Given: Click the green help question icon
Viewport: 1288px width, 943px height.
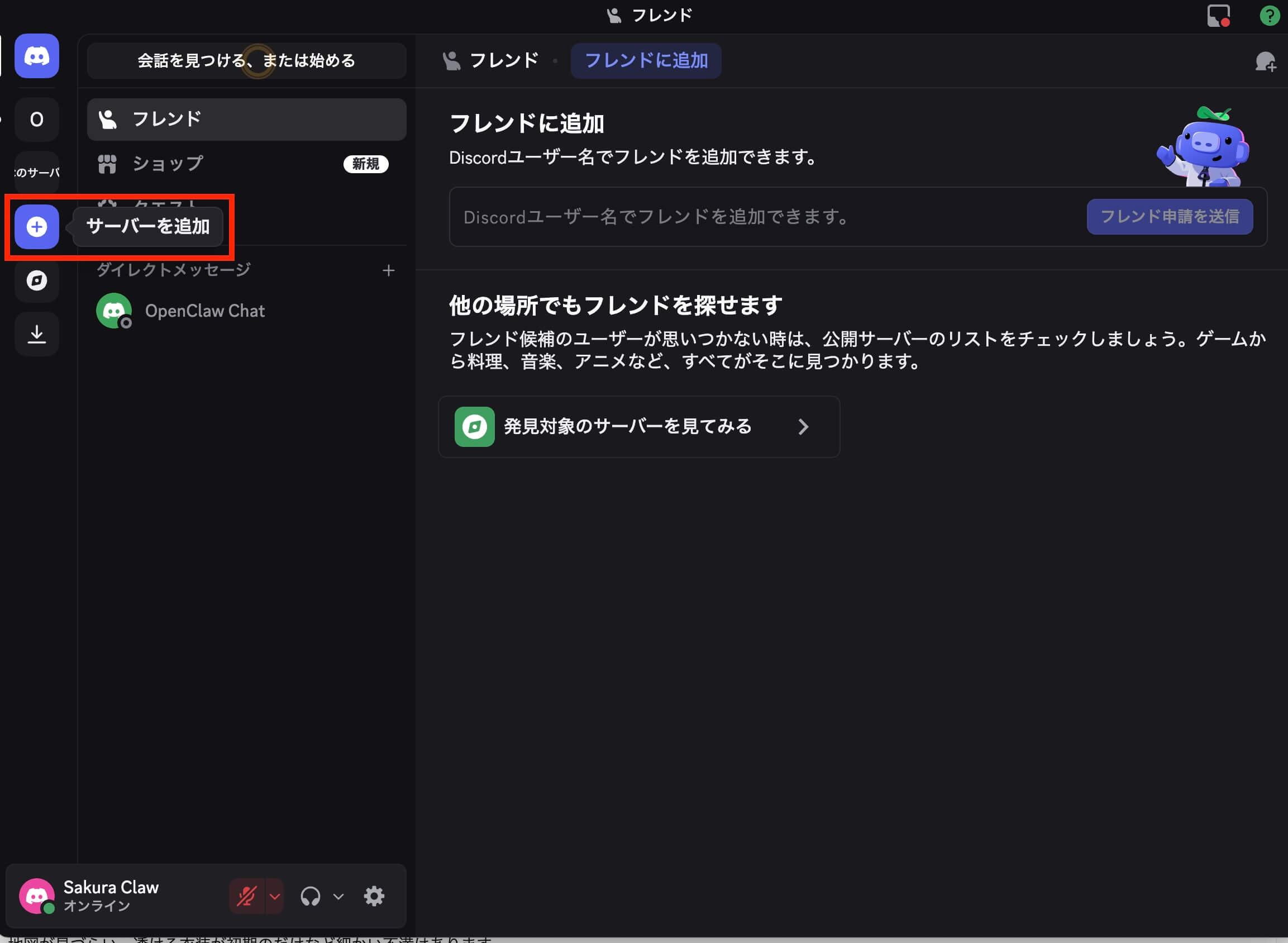Looking at the screenshot, I should click(1268, 16).
